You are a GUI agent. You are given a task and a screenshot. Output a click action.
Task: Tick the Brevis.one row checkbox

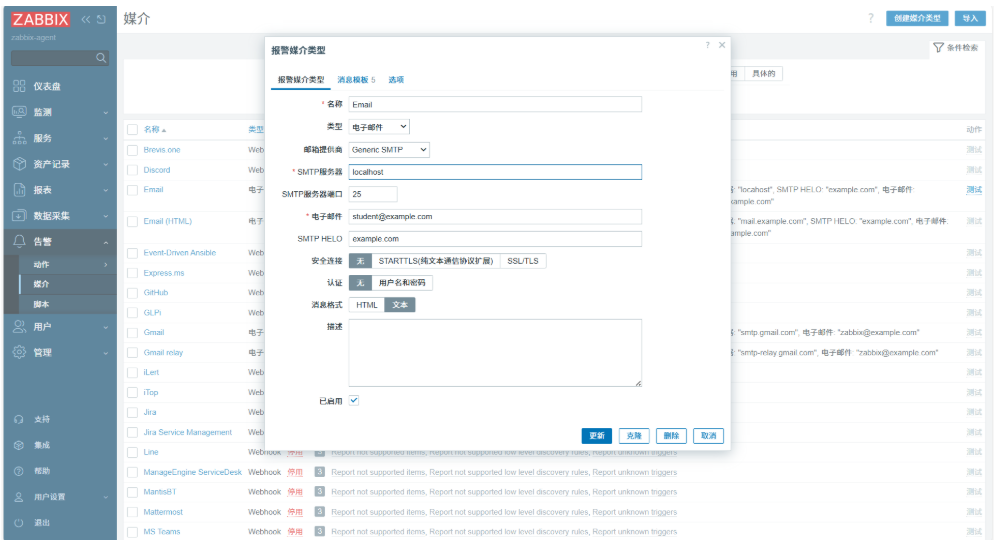click(x=132, y=150)
